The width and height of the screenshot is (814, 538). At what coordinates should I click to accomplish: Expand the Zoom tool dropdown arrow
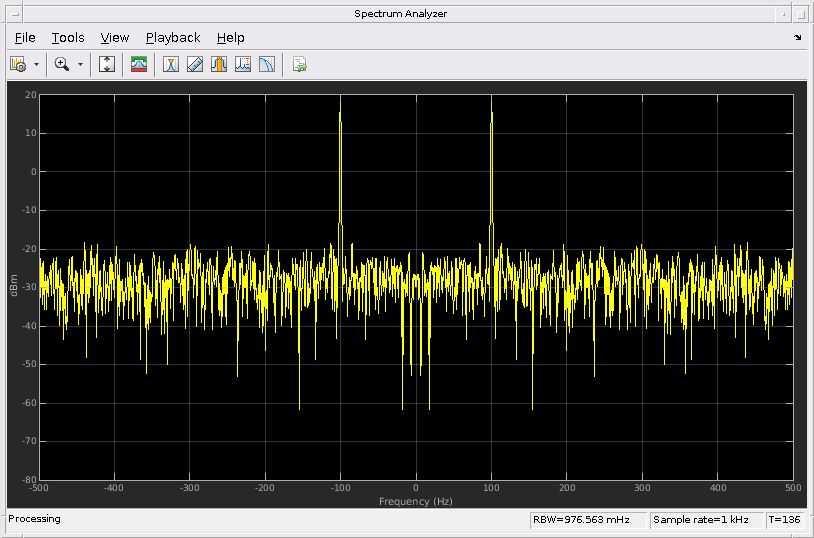pos(80,64)
